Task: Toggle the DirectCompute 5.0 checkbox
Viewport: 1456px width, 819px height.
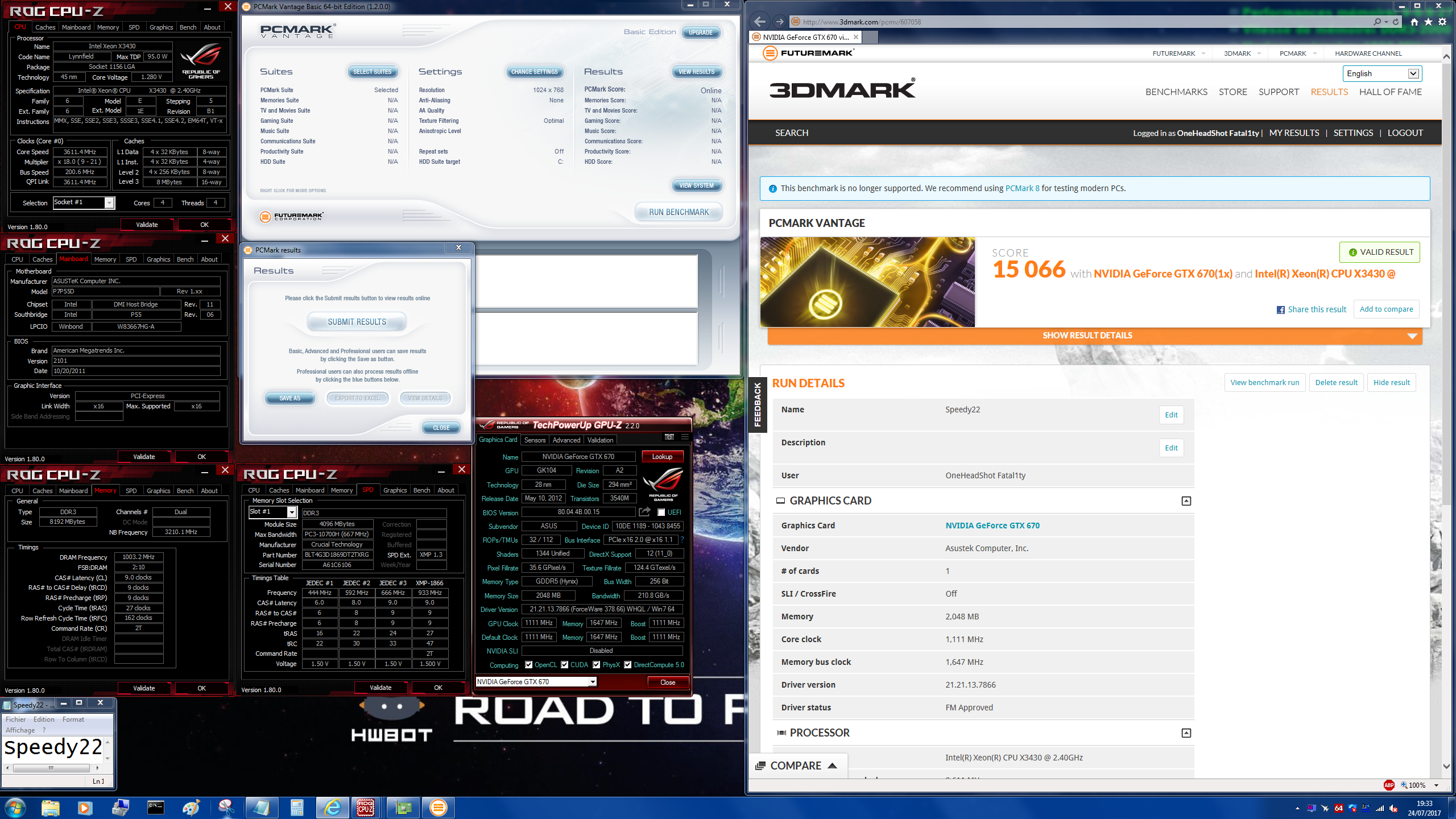Action: 628,664
